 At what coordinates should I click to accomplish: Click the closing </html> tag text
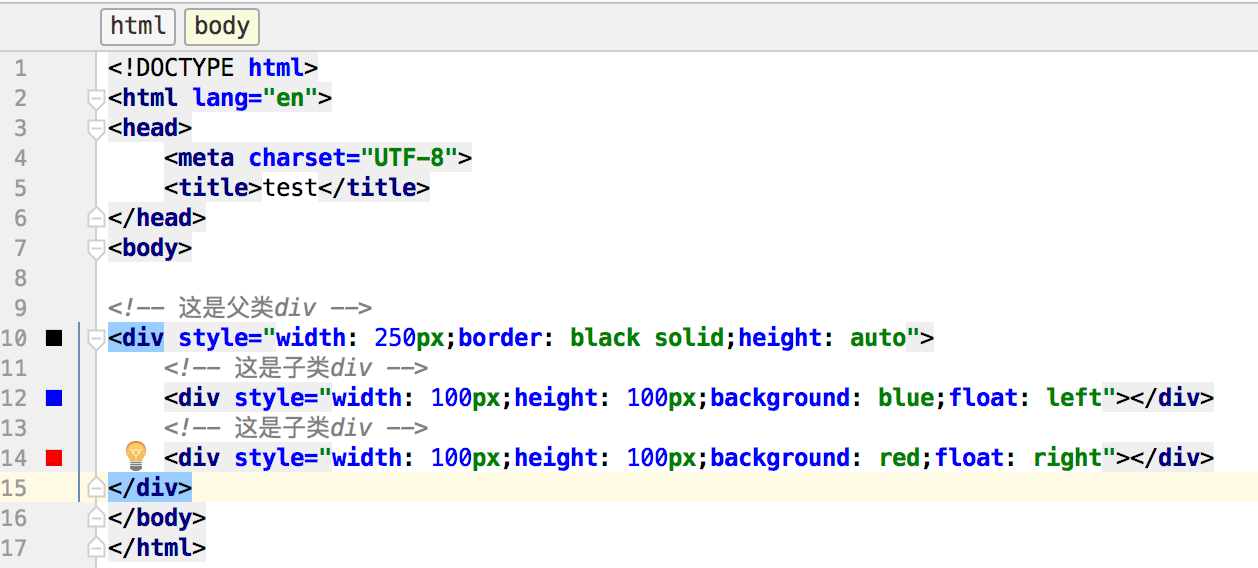click(x=157, y=548)
